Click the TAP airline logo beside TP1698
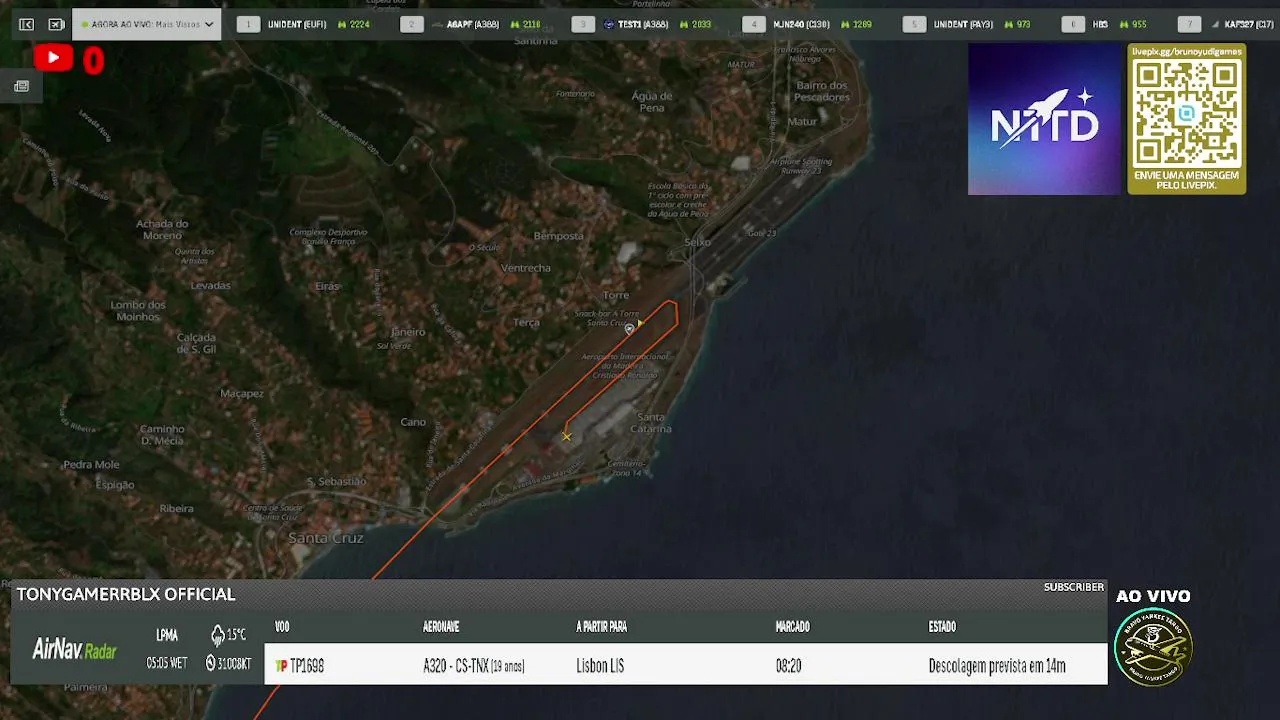Viewport: 1280px width, 720px height. (x=281, y=666)
